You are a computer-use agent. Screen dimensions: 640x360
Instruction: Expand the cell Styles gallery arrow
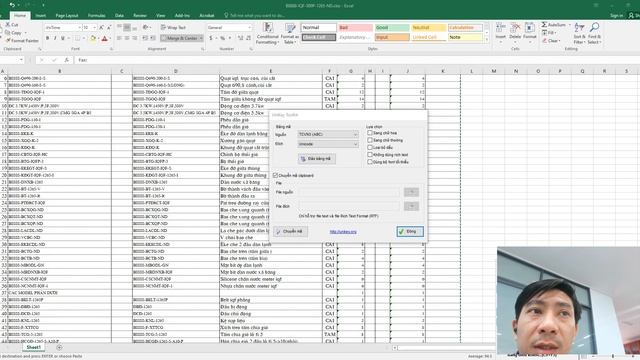(487, 40)
